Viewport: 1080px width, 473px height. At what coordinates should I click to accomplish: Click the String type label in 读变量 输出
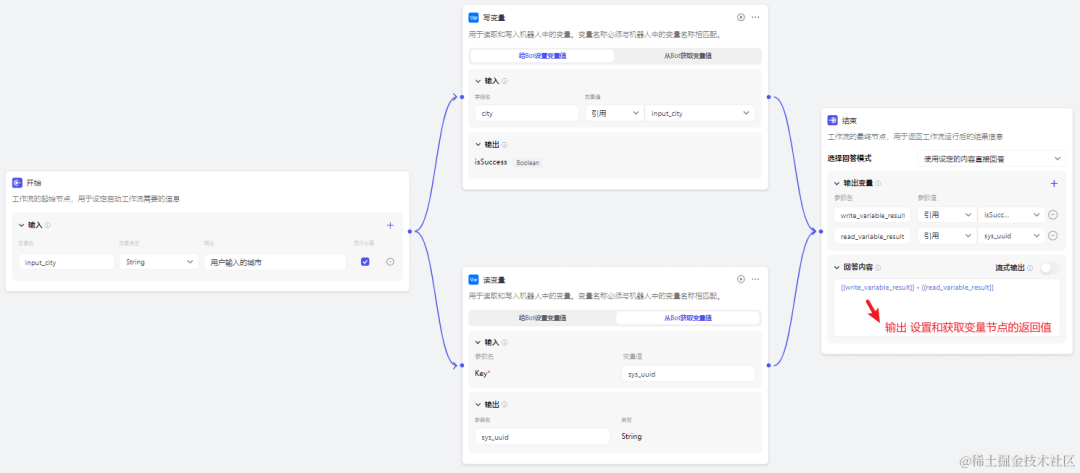[x=632, y=437]
